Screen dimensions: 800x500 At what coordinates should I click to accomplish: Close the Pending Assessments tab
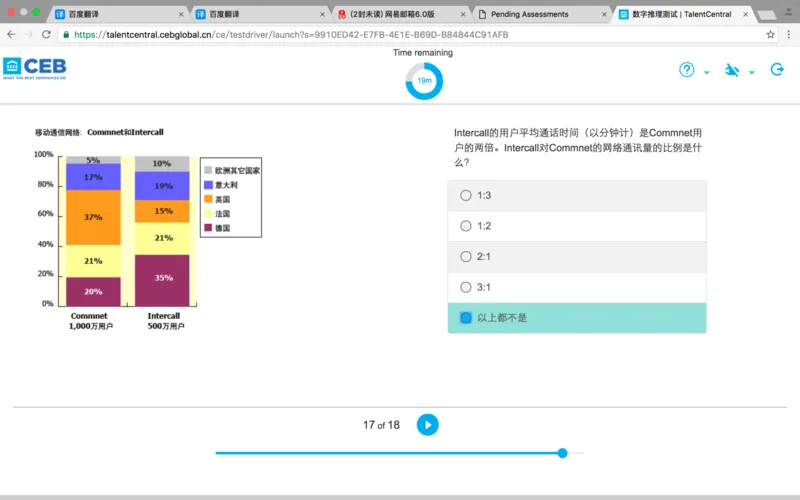tap(604, 14)
